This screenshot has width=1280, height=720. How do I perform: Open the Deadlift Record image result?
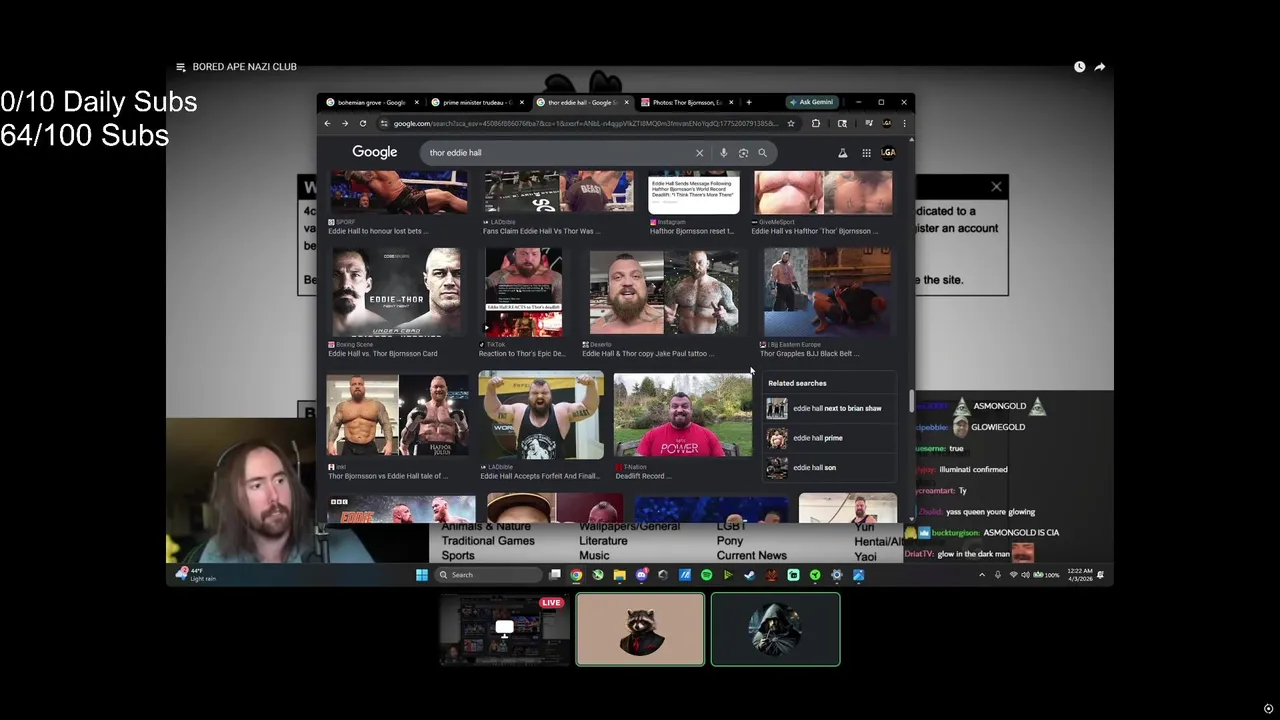tap(683, 415)
